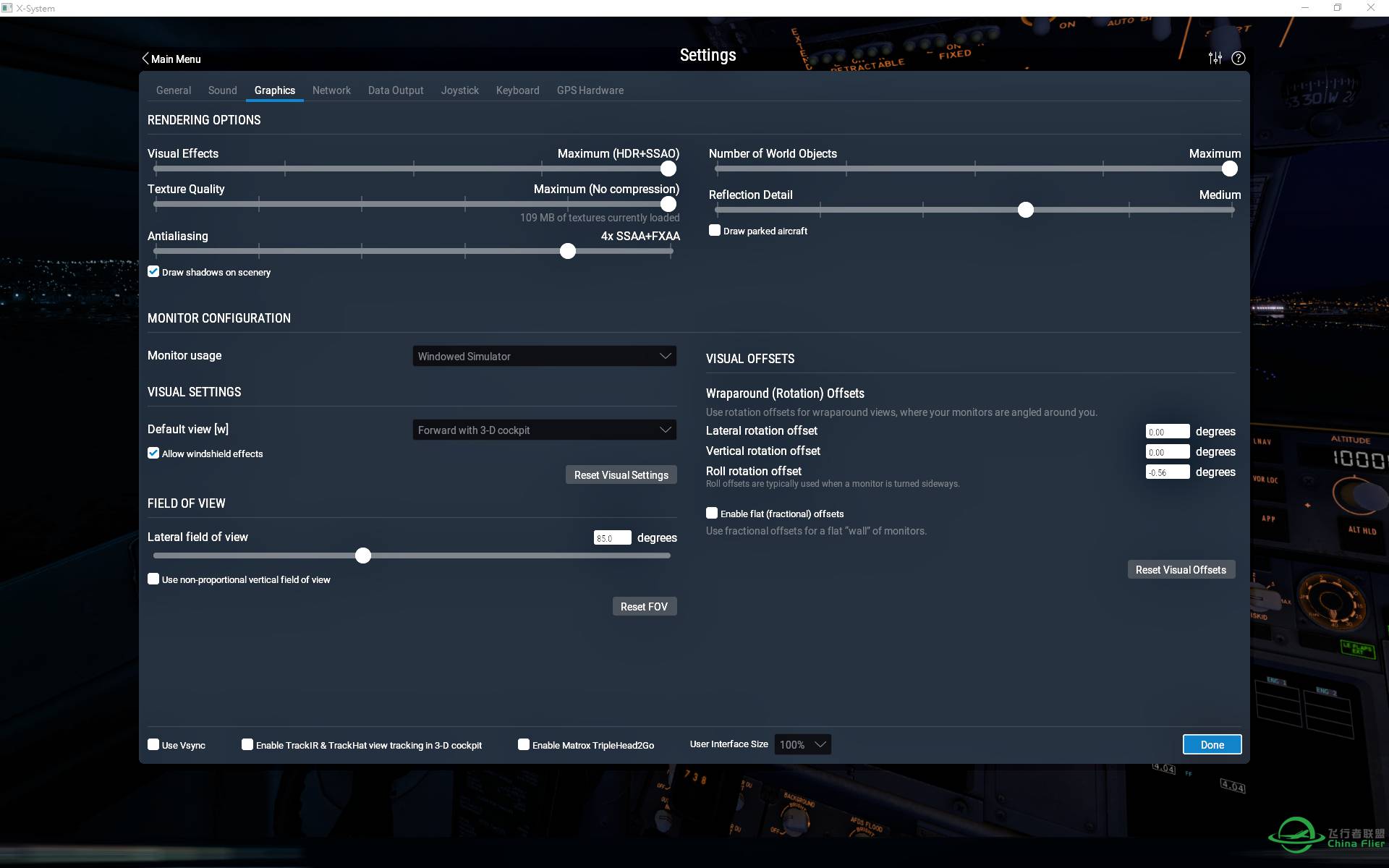This screenshot has width=1389, height=868.
Task: Toggle Draw shadows on scenery checkbox
Action: 154,271
